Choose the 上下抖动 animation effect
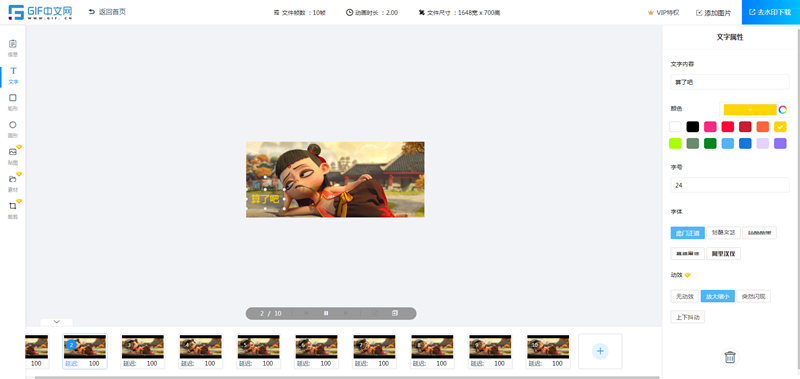The image size is (800, 379). click(687, 317)
